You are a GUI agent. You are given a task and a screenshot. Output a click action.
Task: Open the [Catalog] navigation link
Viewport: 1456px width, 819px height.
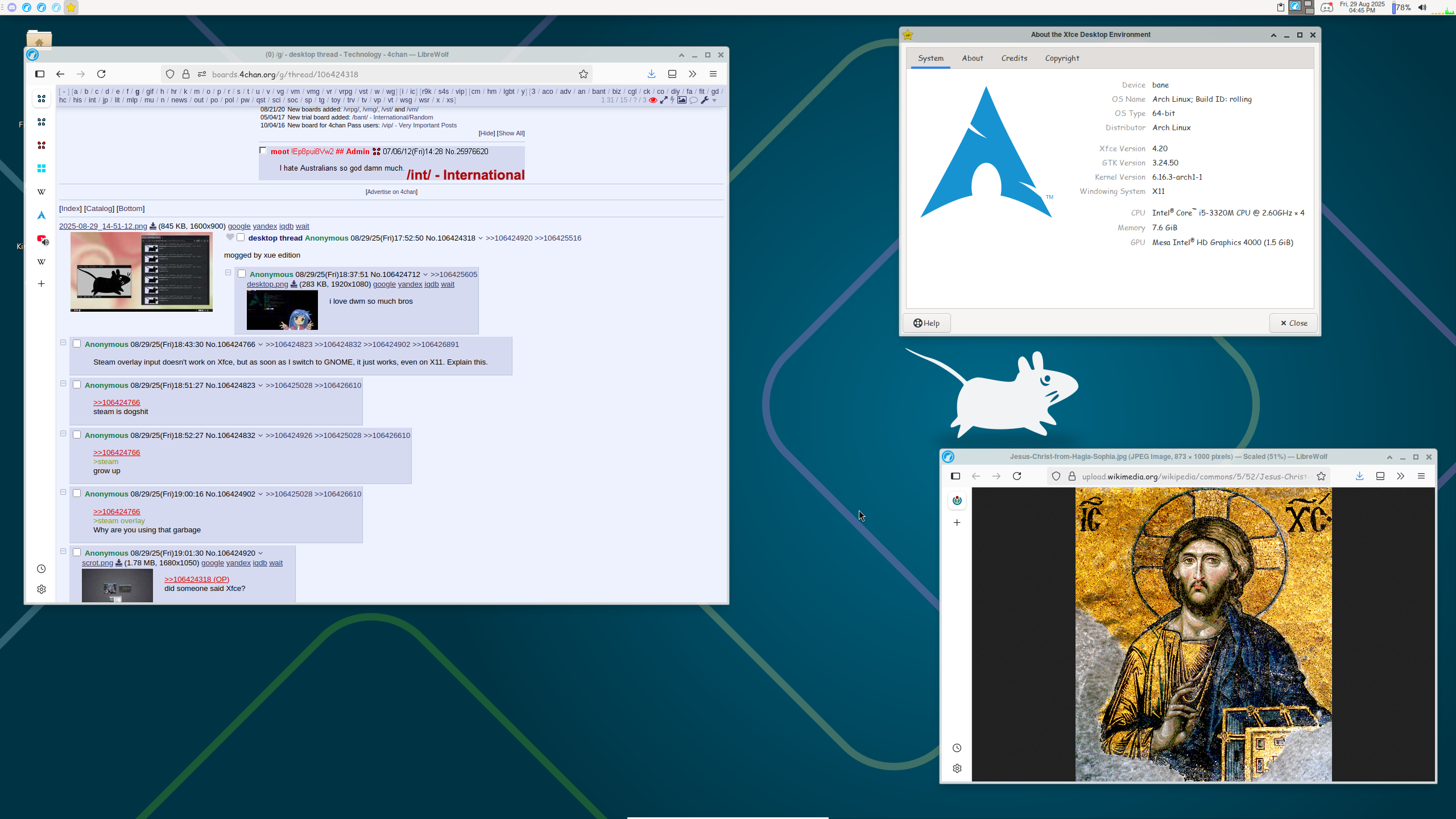(x=99, y=209)
